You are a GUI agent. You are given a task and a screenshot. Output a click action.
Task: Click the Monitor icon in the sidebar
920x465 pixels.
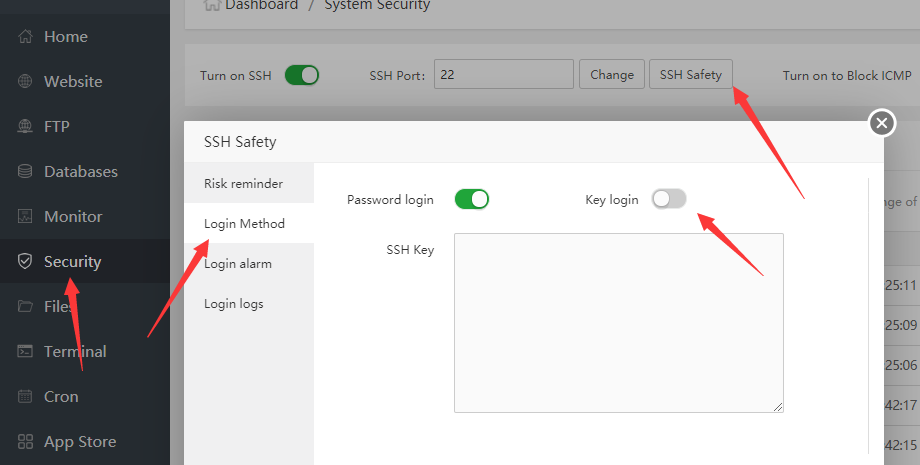[x=25, y=217]
